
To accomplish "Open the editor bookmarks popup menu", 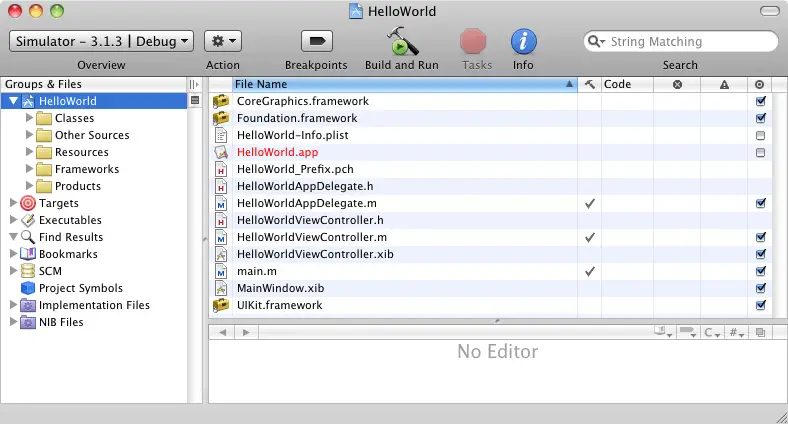I will (663, 332).
